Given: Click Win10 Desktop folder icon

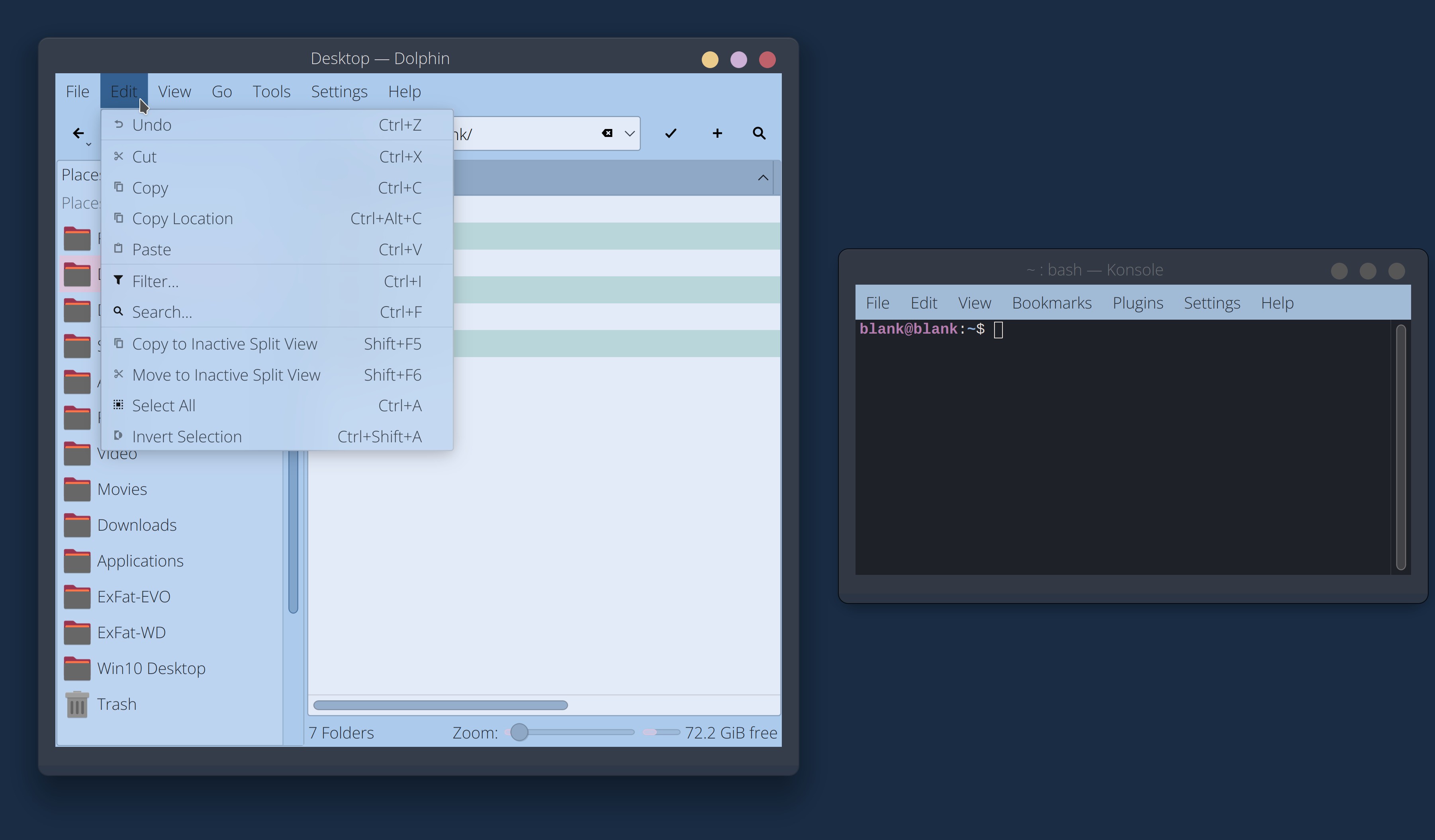Looking at the screenshot, I should pyautogui.click(x=77, y=669).
